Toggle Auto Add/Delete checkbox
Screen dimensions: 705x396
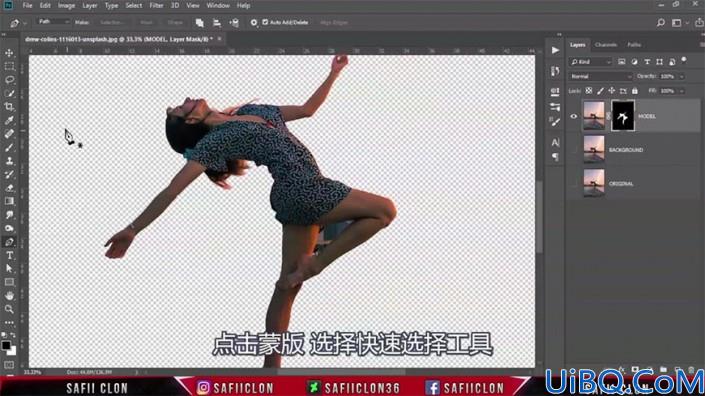click(x=265, y=22)
